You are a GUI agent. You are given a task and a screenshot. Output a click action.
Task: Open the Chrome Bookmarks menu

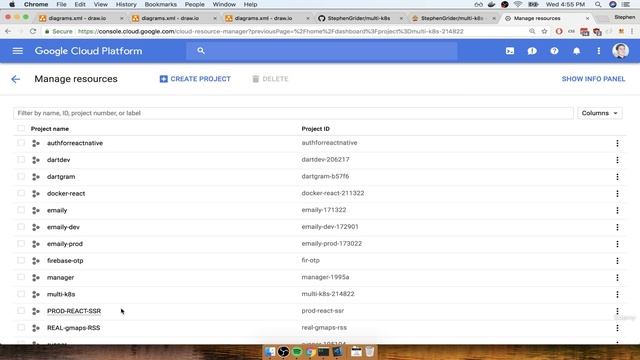[160, 4]
